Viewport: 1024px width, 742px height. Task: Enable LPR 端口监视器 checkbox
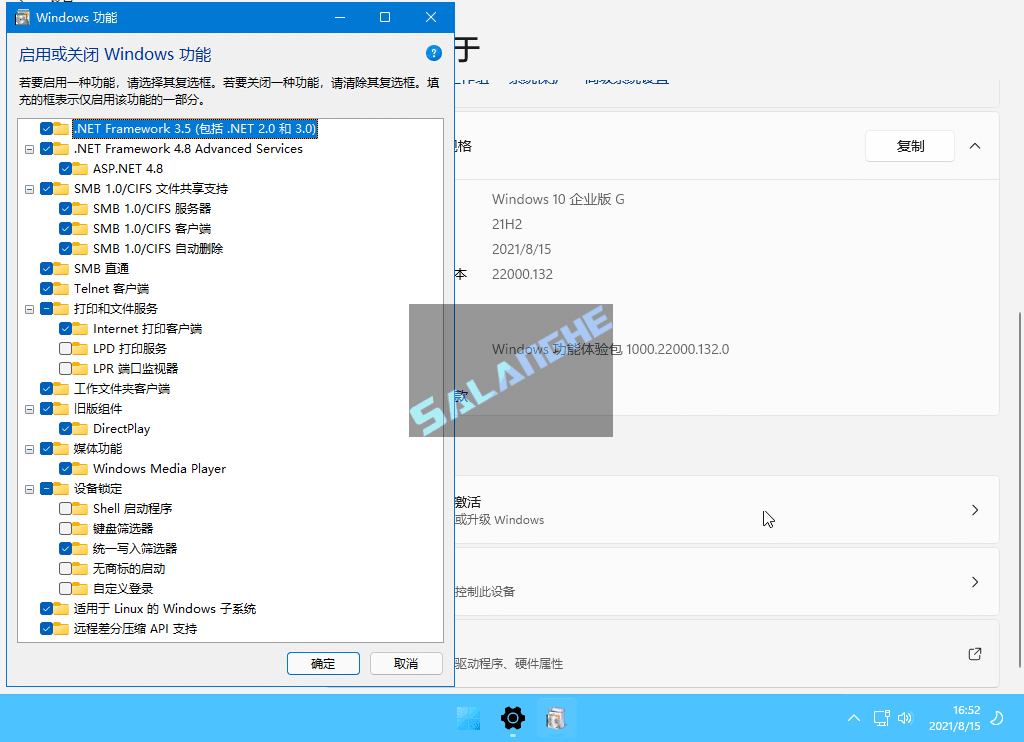point(65,368)
